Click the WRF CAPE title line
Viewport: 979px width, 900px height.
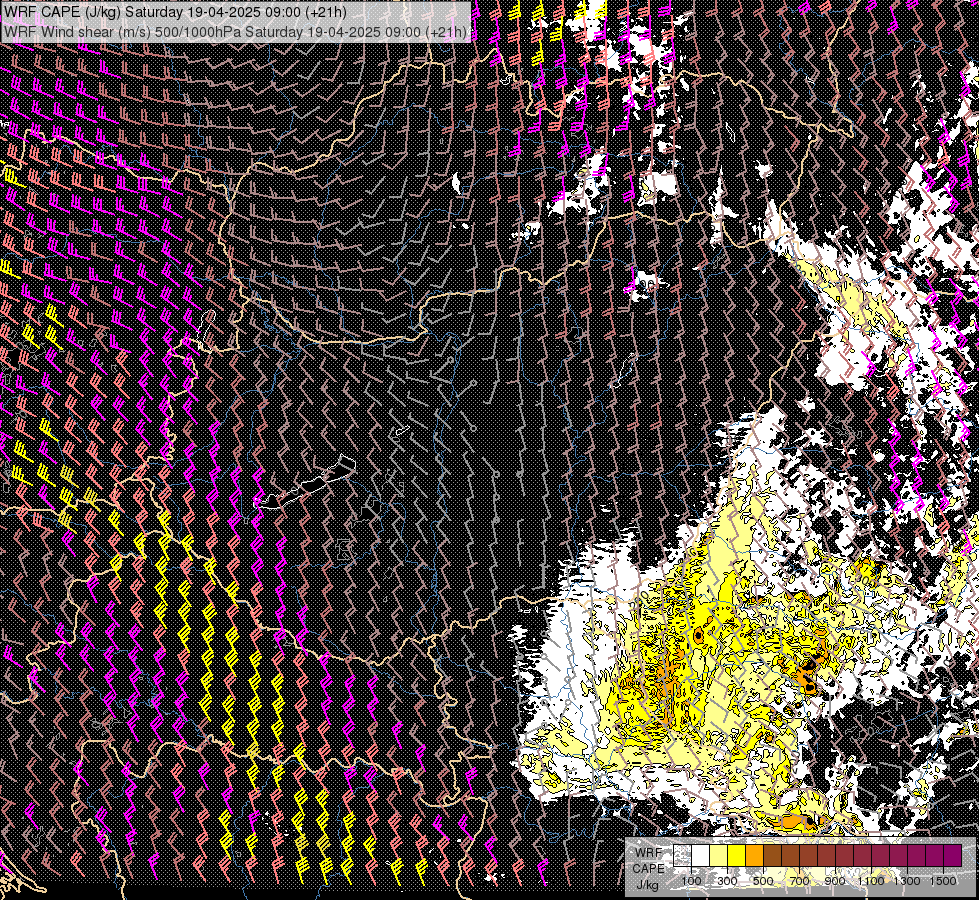click(x=175, y=12)
